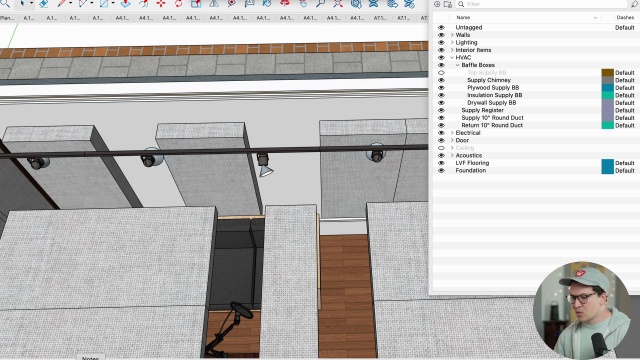Hide the Untagged tag
This screenshot has height=360, width=640.
(441, 27)
